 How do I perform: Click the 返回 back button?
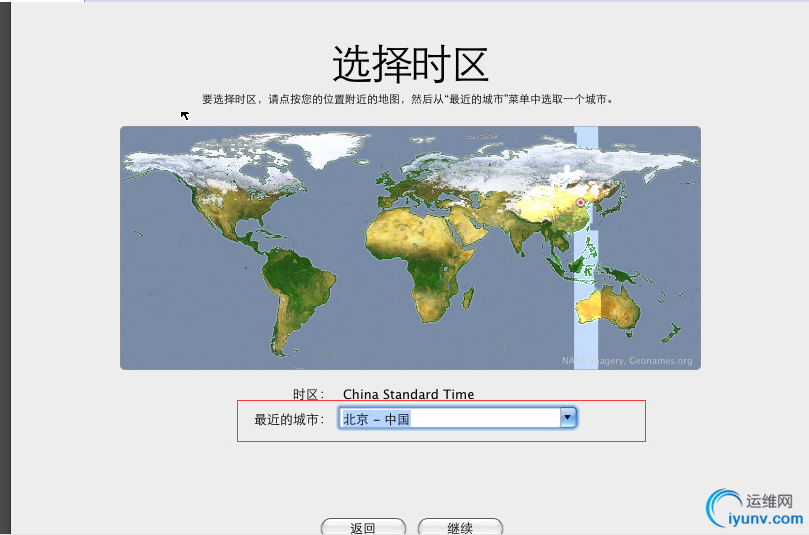click(x=363, y=527)
